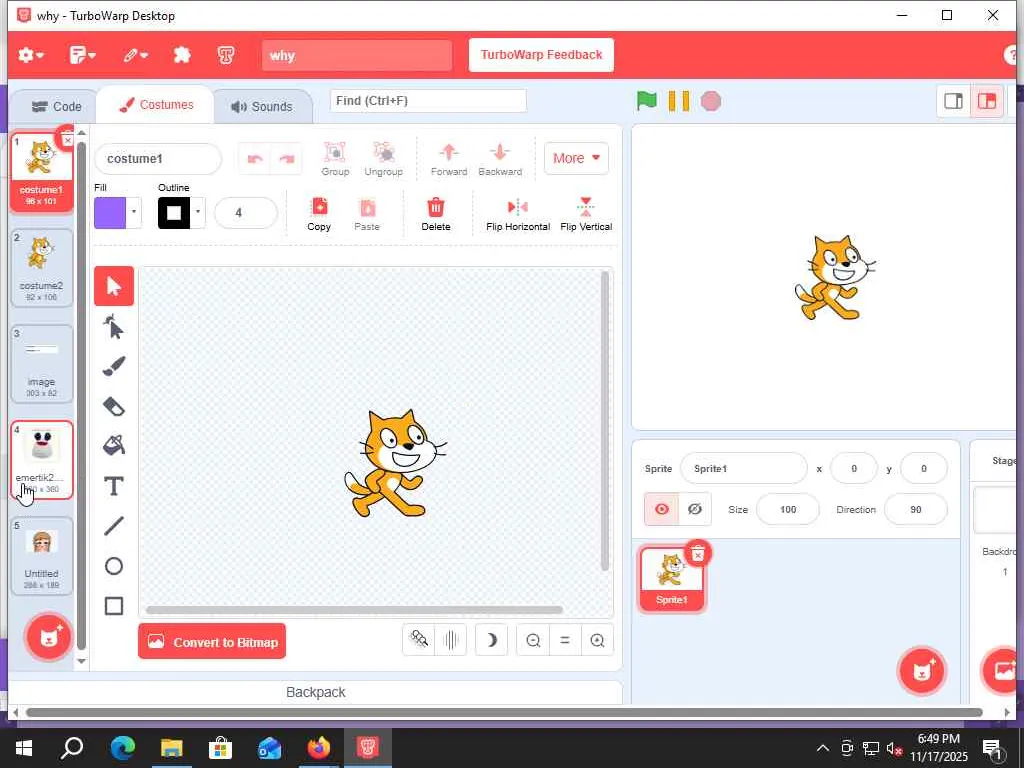
Task: Switch to large stage layout
Action: [987, 101]
